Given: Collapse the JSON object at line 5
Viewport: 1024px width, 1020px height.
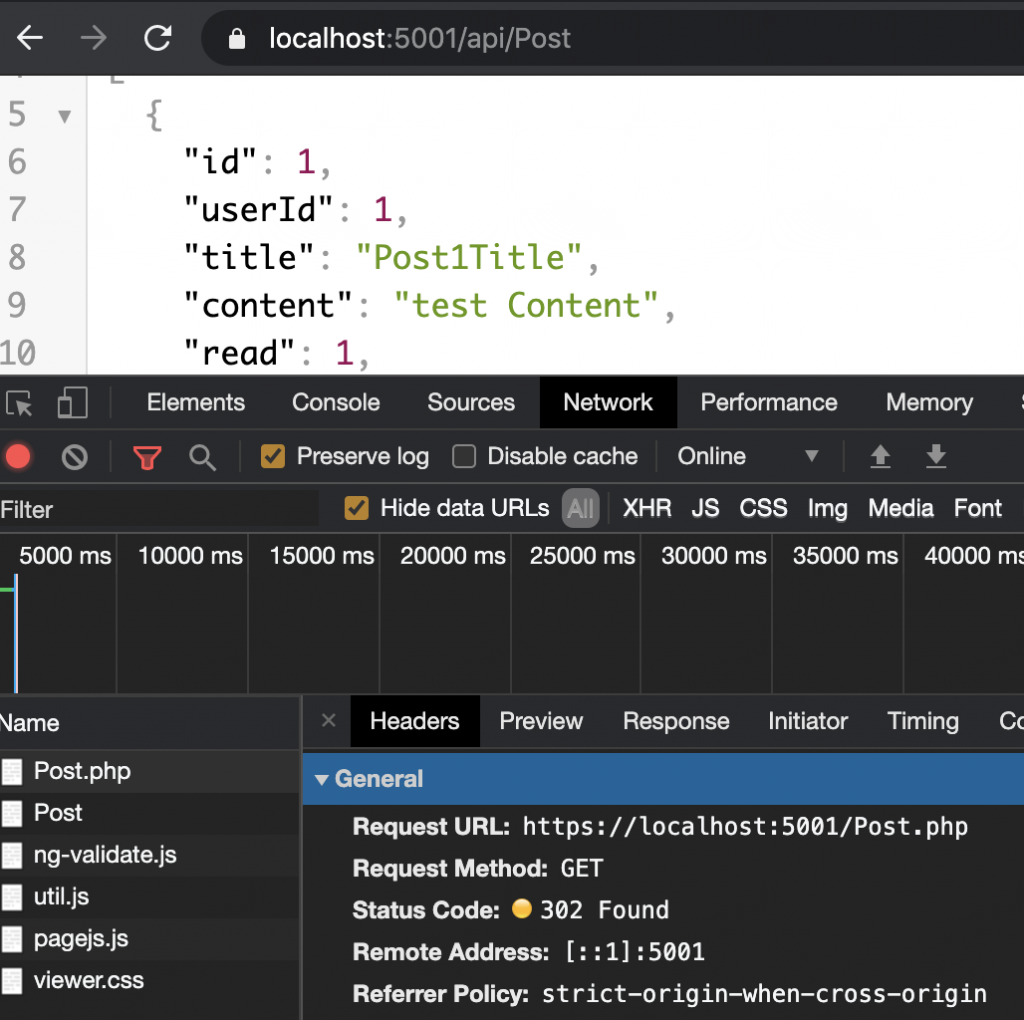Looking at the screenshot, I should [64, 117].
